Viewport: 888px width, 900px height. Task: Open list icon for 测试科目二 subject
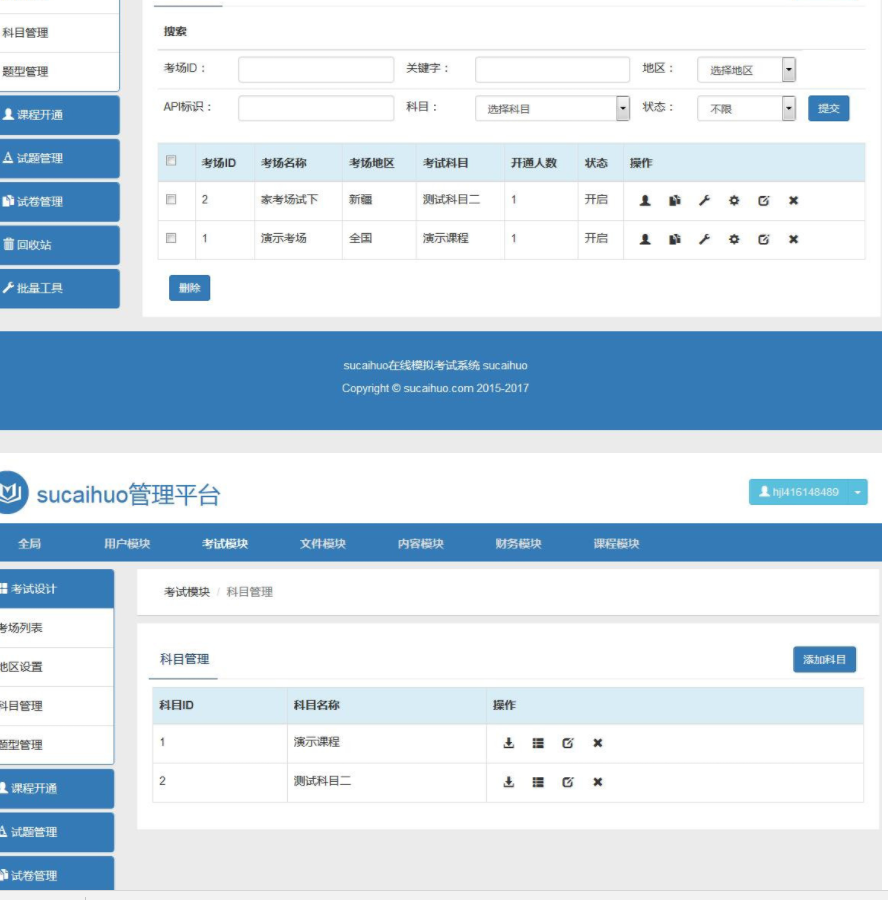point(538,782)
